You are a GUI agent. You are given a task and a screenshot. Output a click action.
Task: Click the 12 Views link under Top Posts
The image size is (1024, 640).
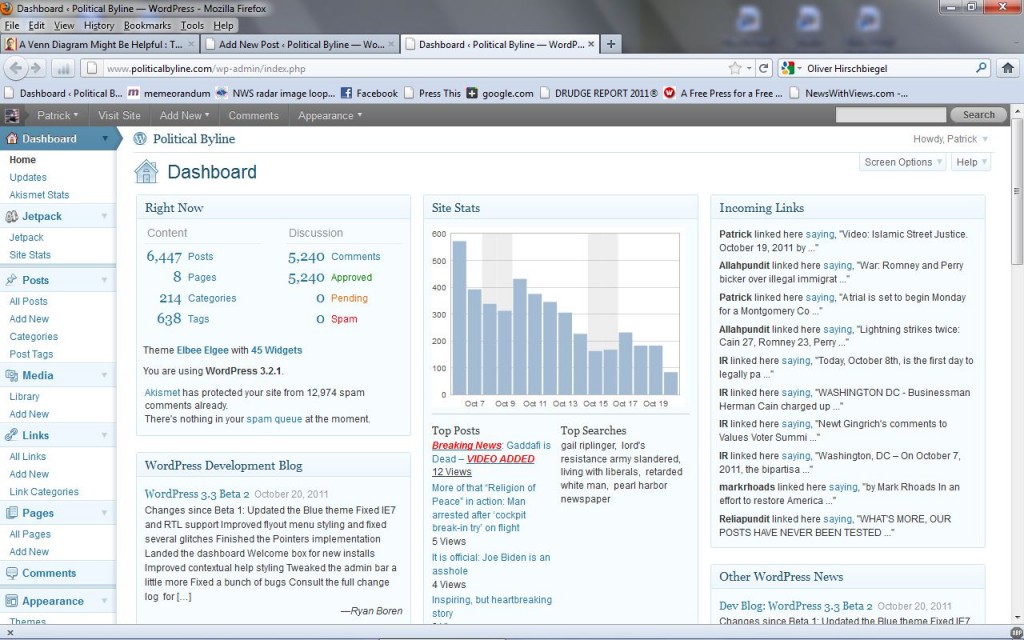coord(451,472)
